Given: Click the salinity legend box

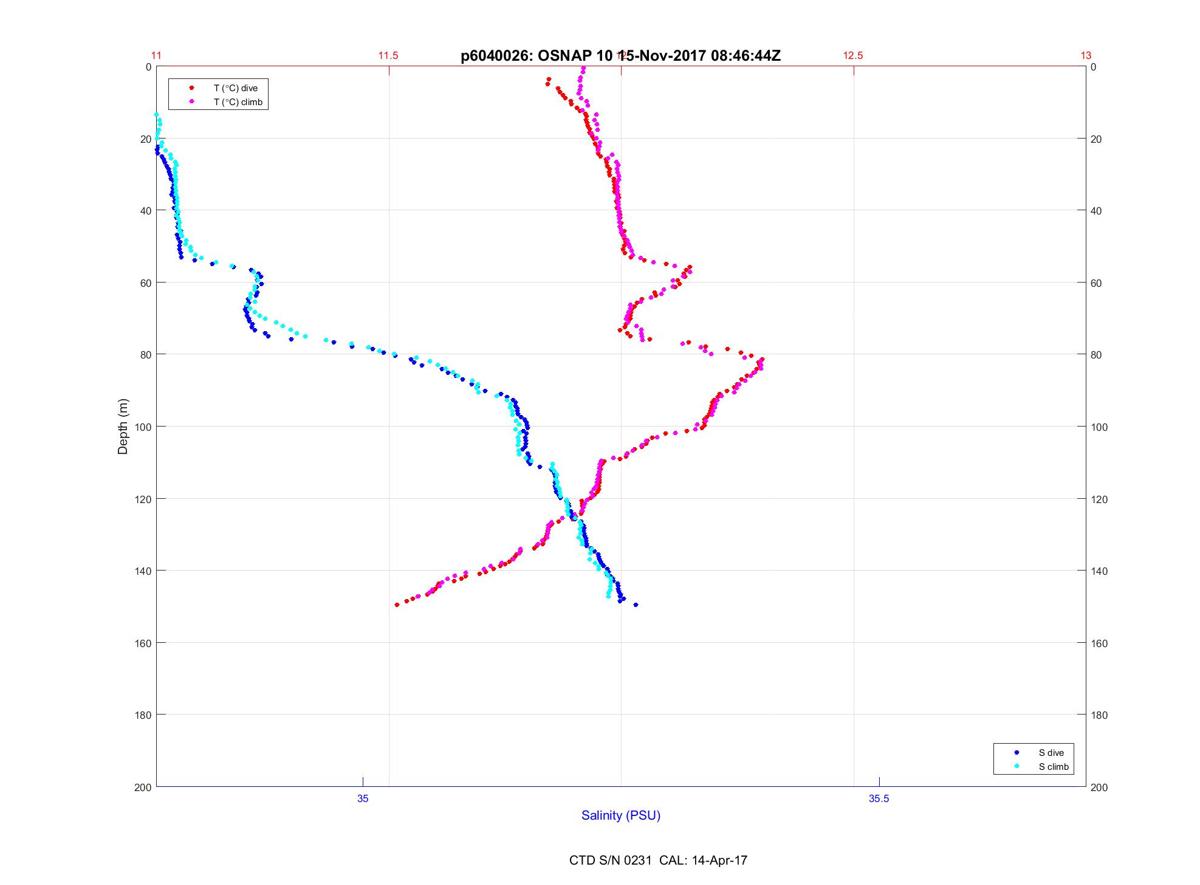Looking at the screenshot, I should click(1035, 759).
